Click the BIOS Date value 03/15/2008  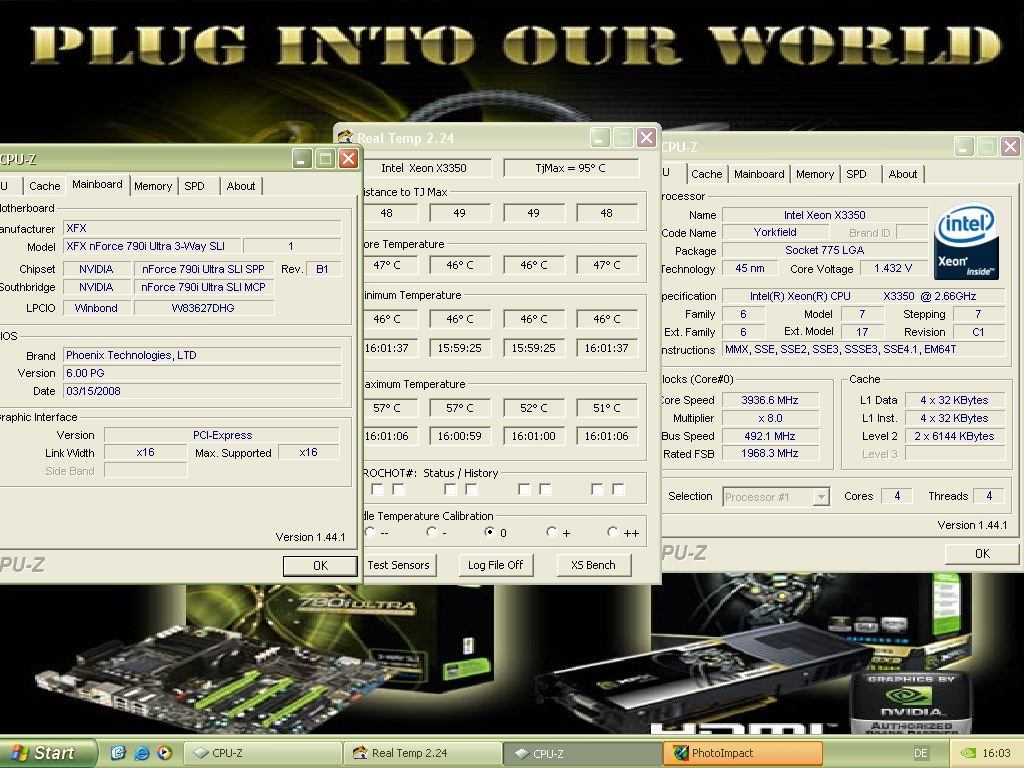tap(202, 391)
